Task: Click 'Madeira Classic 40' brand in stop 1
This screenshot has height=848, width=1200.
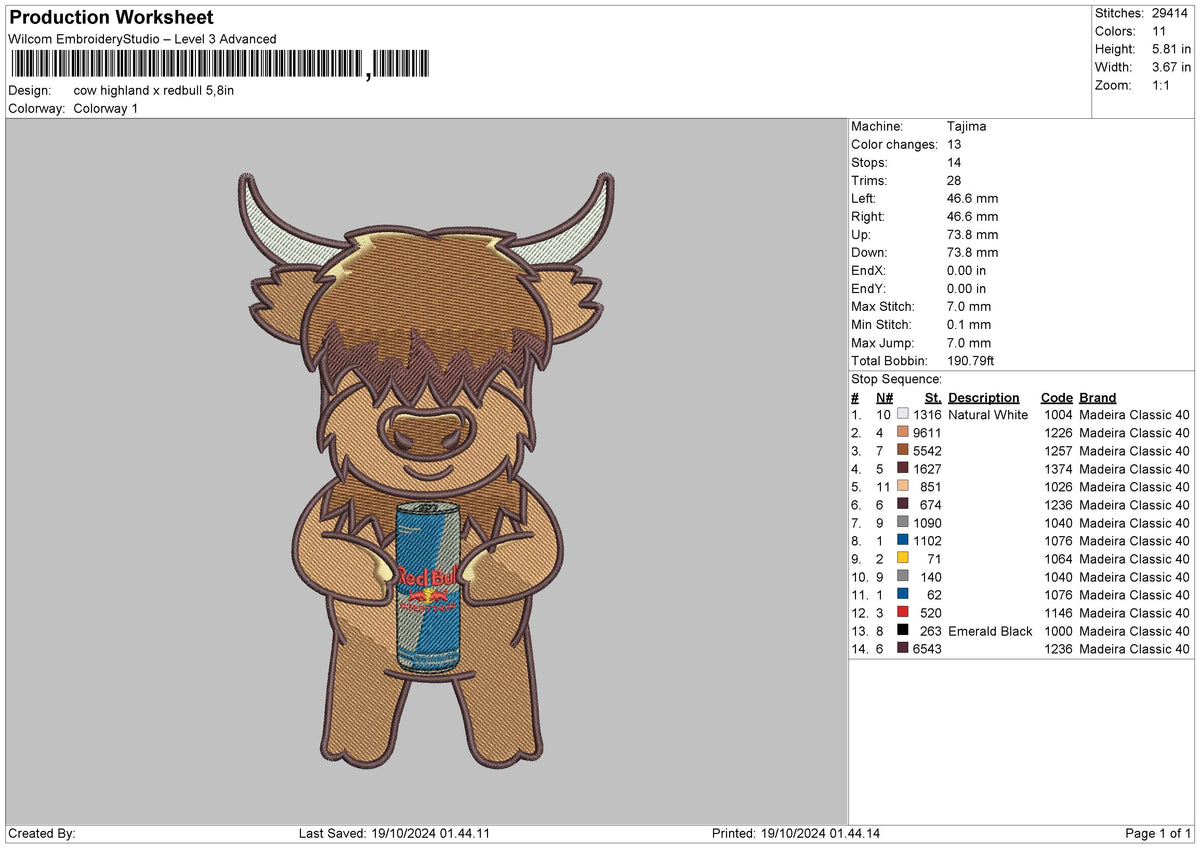Action: (x=1135, y=415)
